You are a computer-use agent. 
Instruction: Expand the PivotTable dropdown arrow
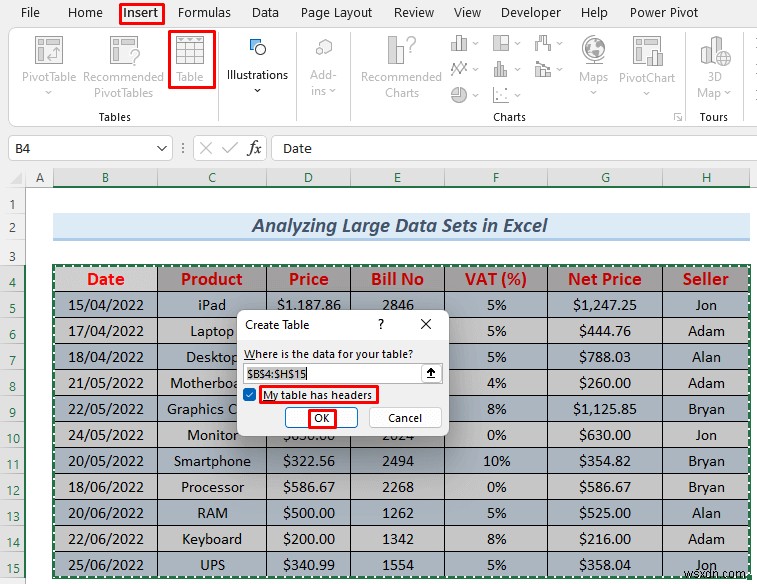point(48,92)
